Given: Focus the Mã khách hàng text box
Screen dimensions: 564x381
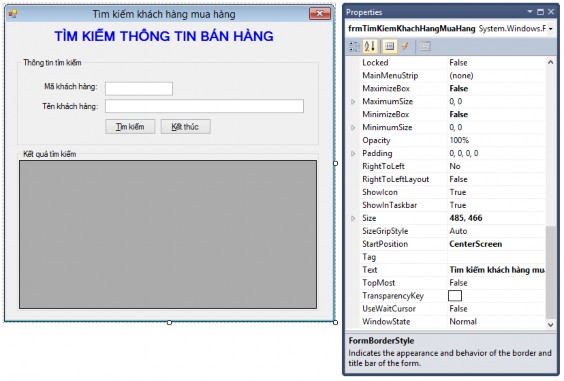Looking at the screenshot, I should [139, 89].
